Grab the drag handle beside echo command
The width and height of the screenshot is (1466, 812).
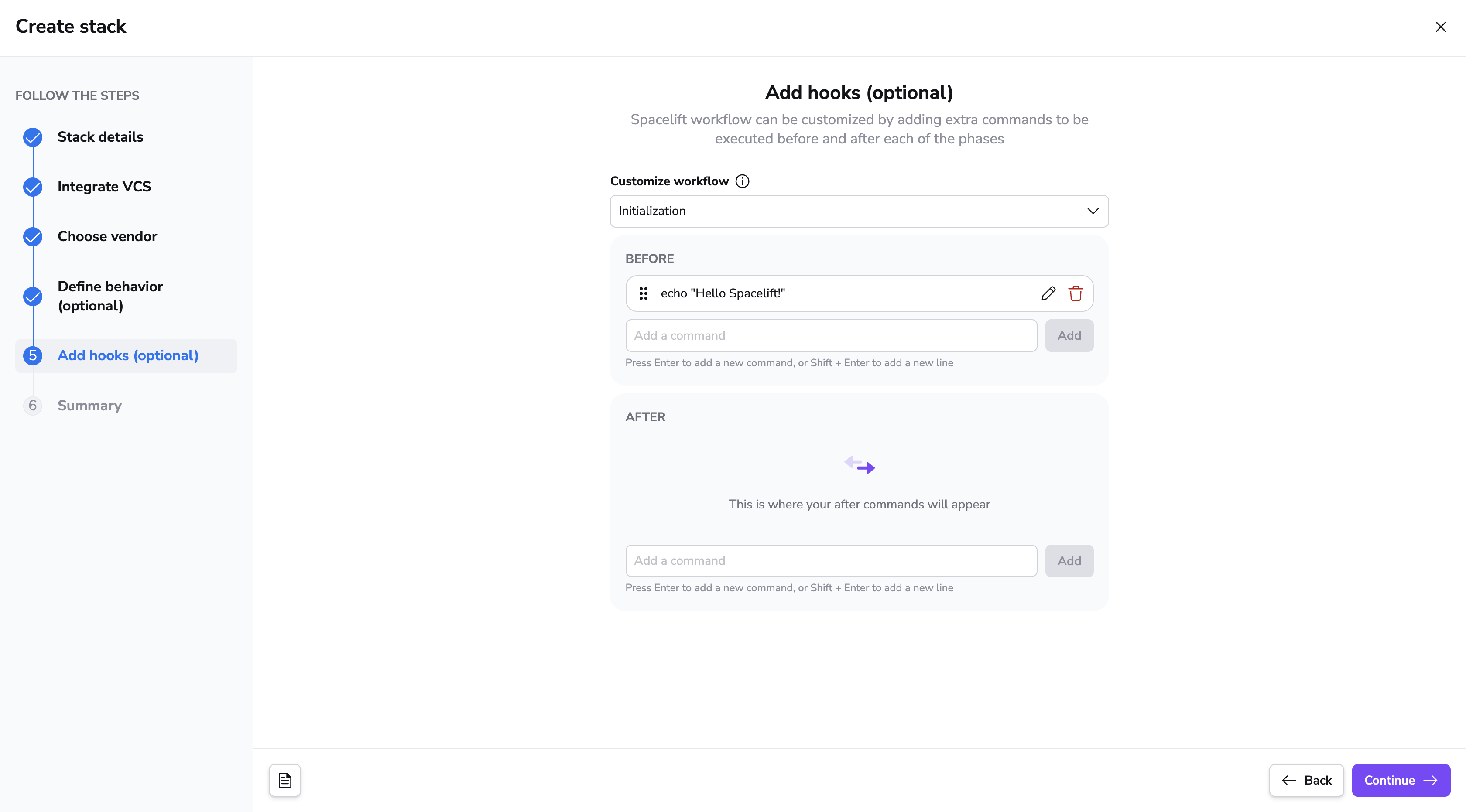click(643, 293)
